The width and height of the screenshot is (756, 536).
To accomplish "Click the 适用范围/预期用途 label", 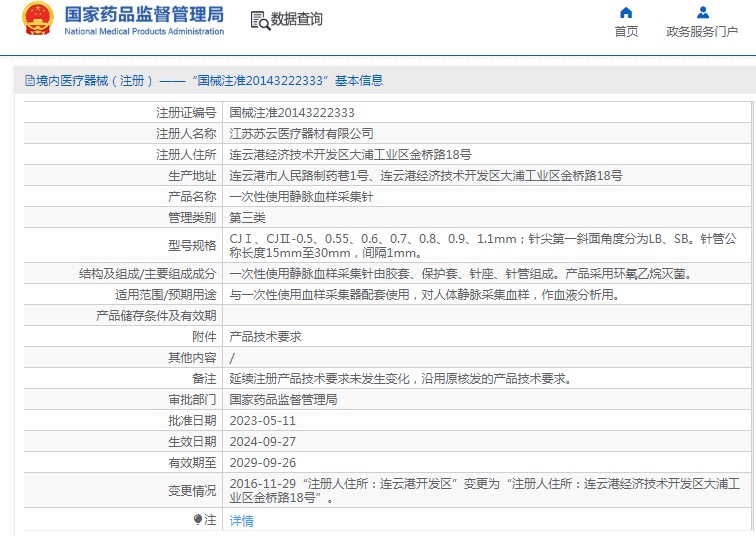I will pyautogui.click(x=166, y=295).
